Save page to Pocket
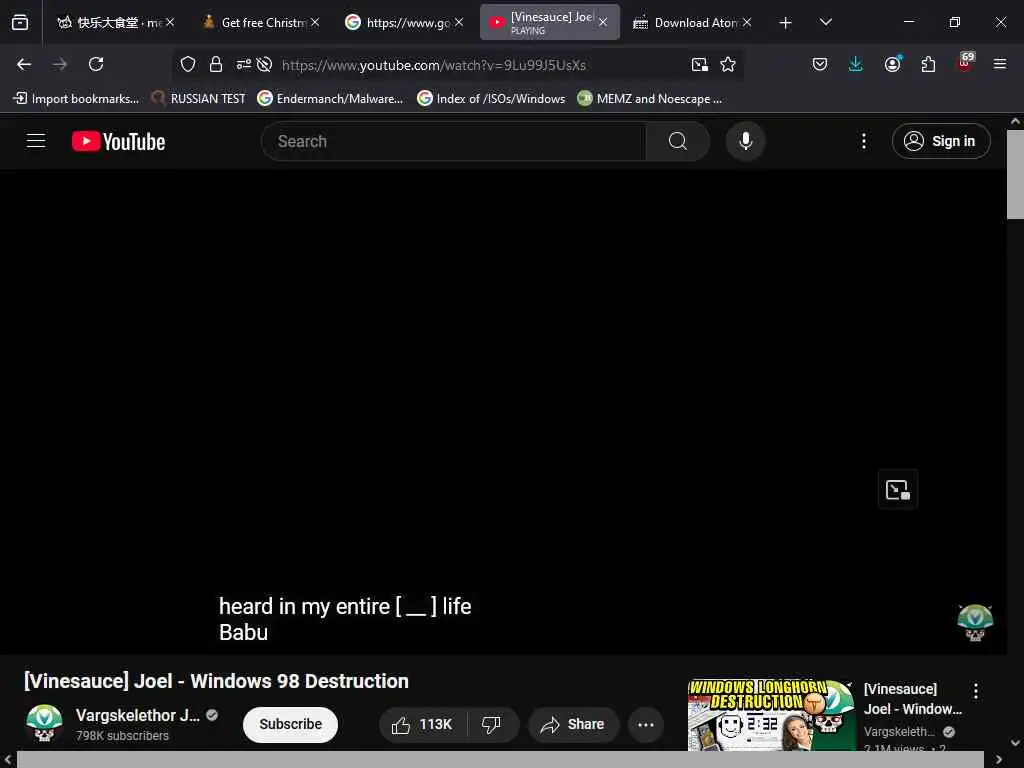The image size is (1024, 768). click(820, 64)
